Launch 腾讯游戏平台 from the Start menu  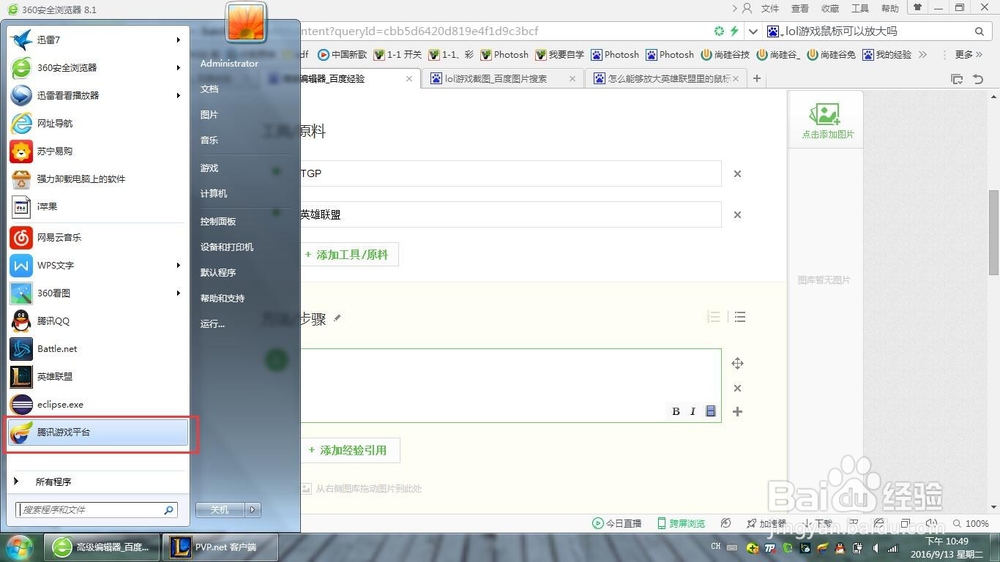pos(97,433)
